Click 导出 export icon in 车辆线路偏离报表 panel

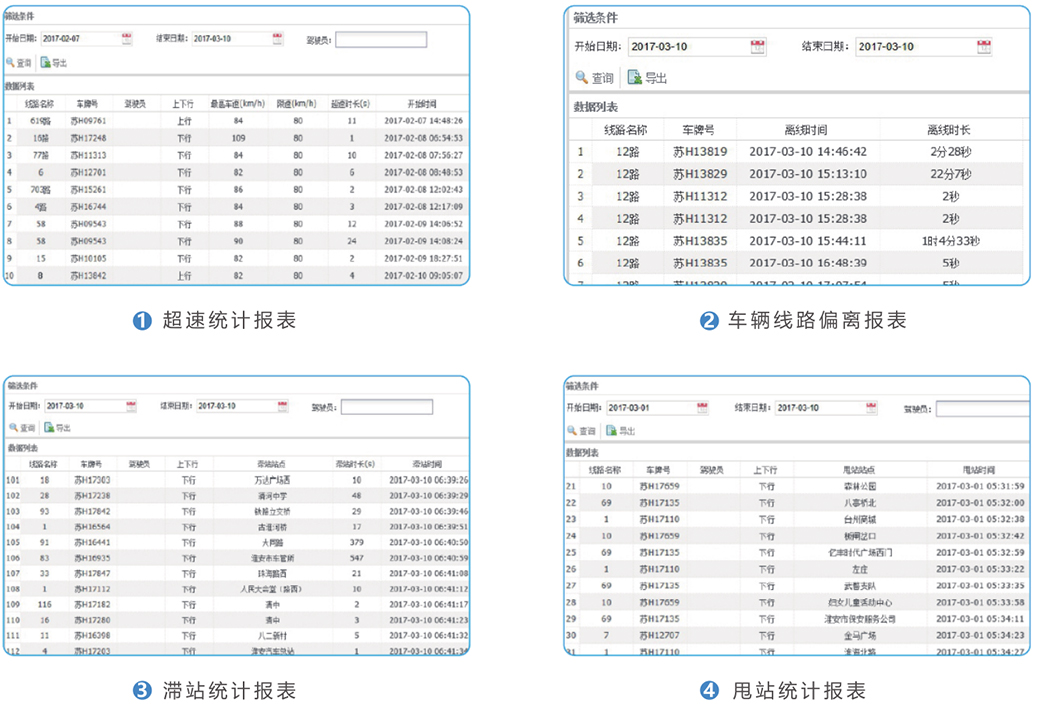click(635, 77)
